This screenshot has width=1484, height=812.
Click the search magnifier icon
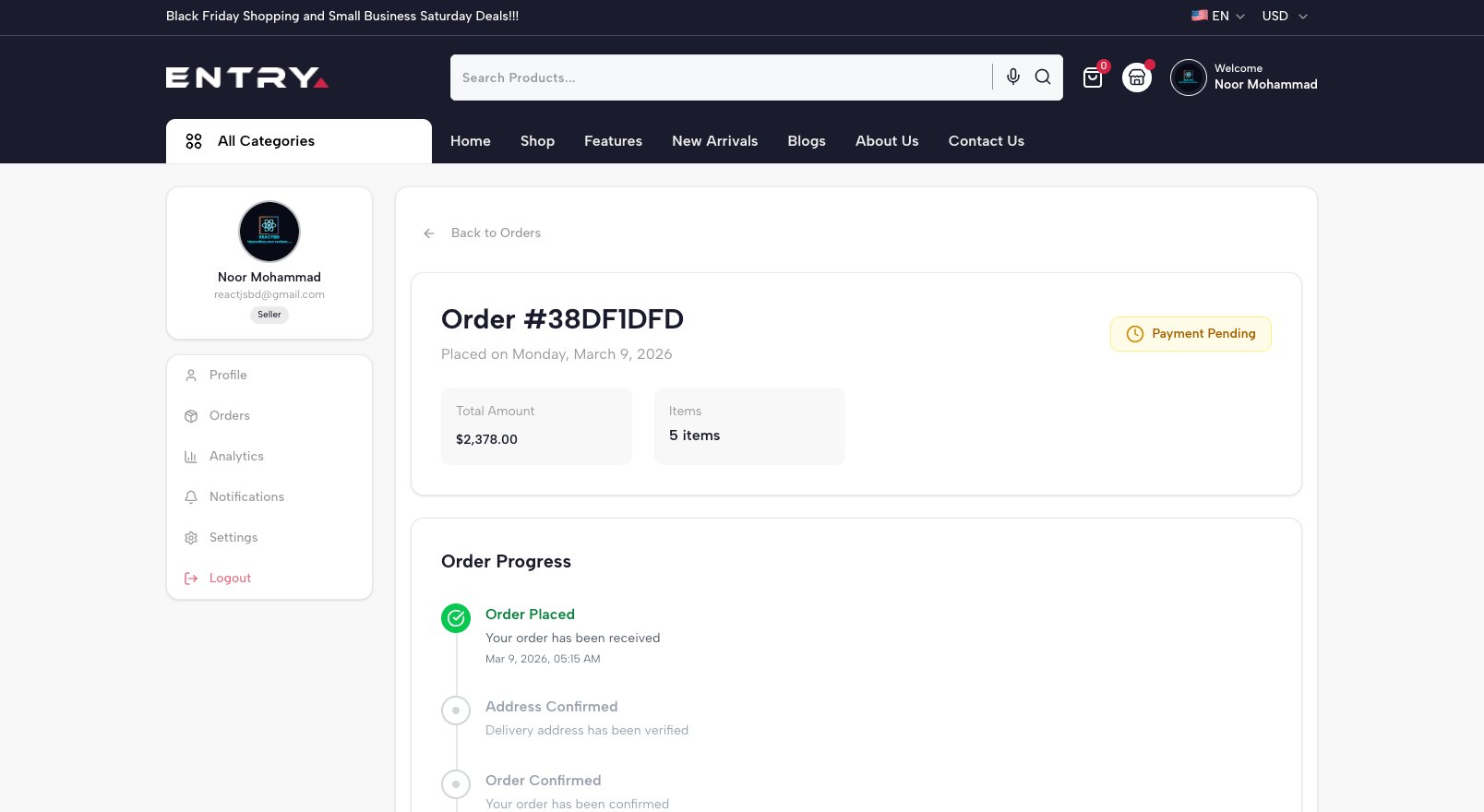coord(1043,77)
